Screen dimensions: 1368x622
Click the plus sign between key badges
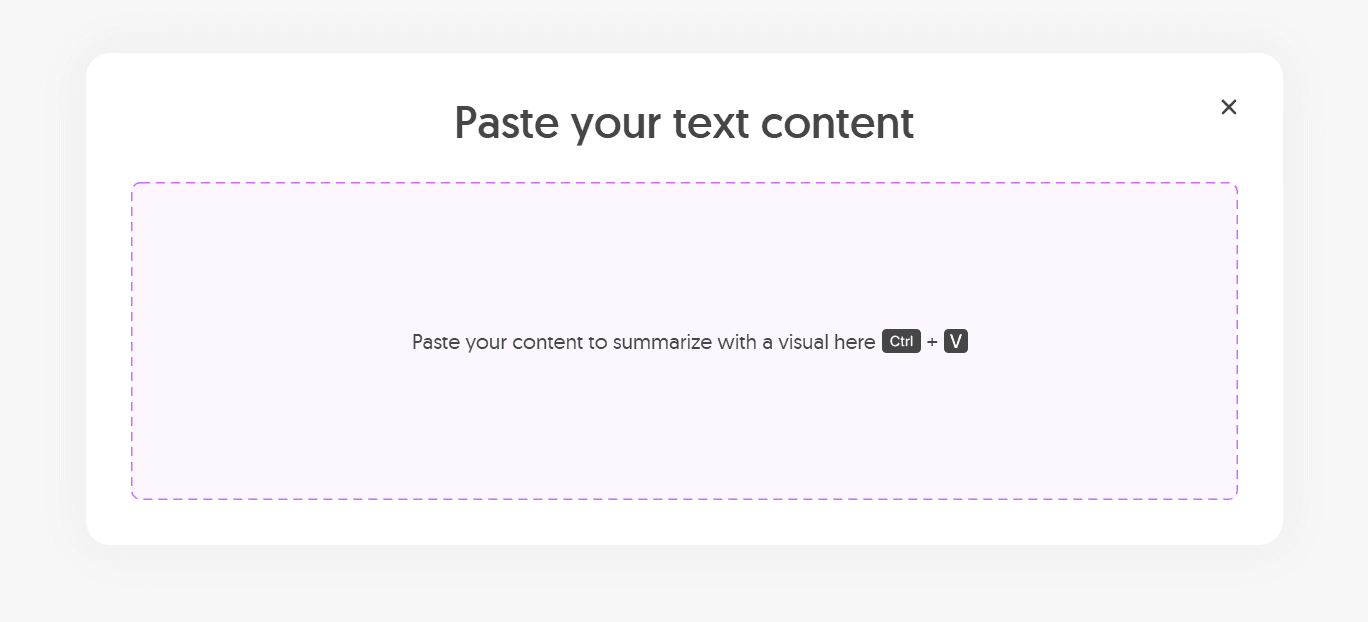[932, 343]
